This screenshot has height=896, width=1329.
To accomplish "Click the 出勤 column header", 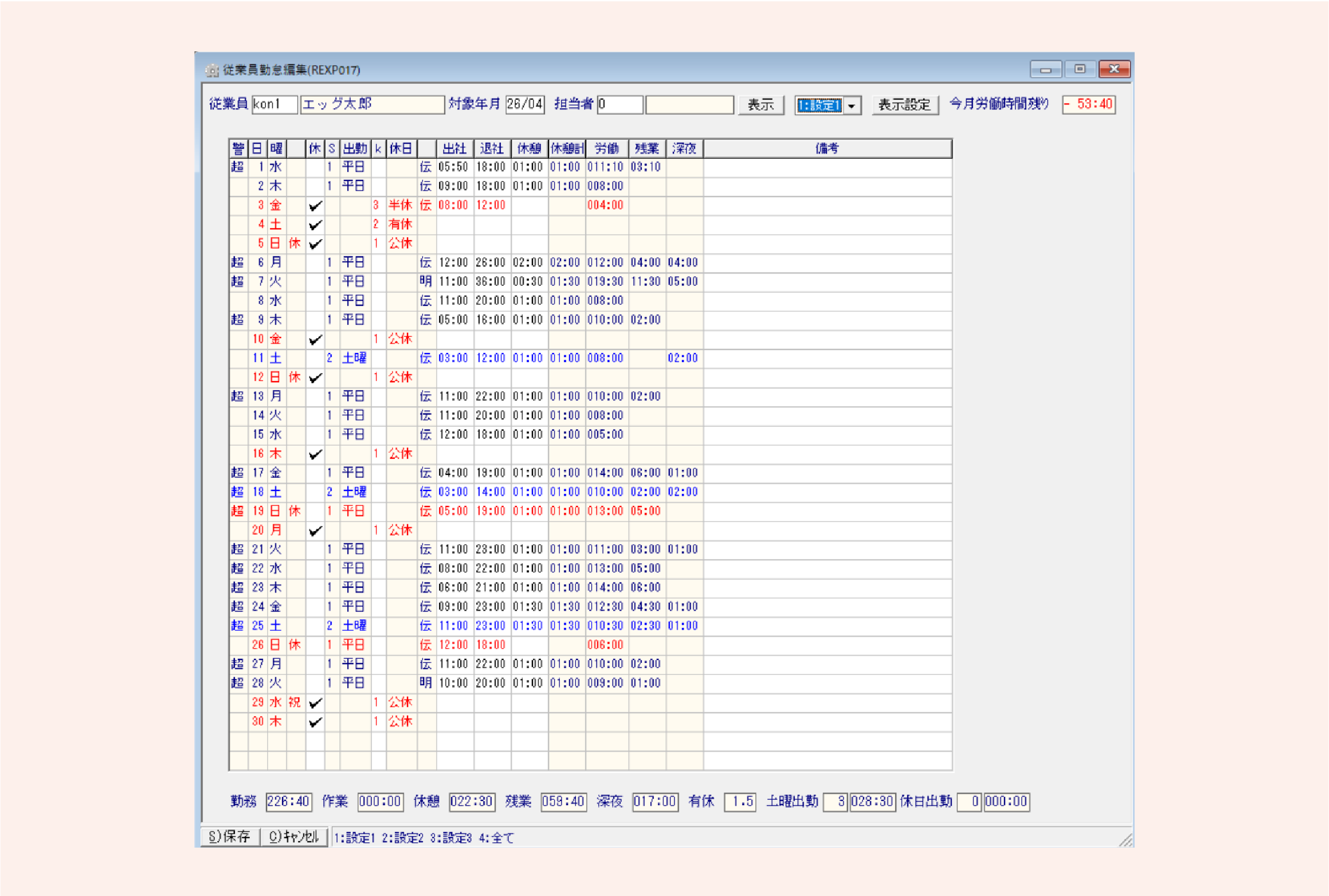I will [x=356, y=148].
